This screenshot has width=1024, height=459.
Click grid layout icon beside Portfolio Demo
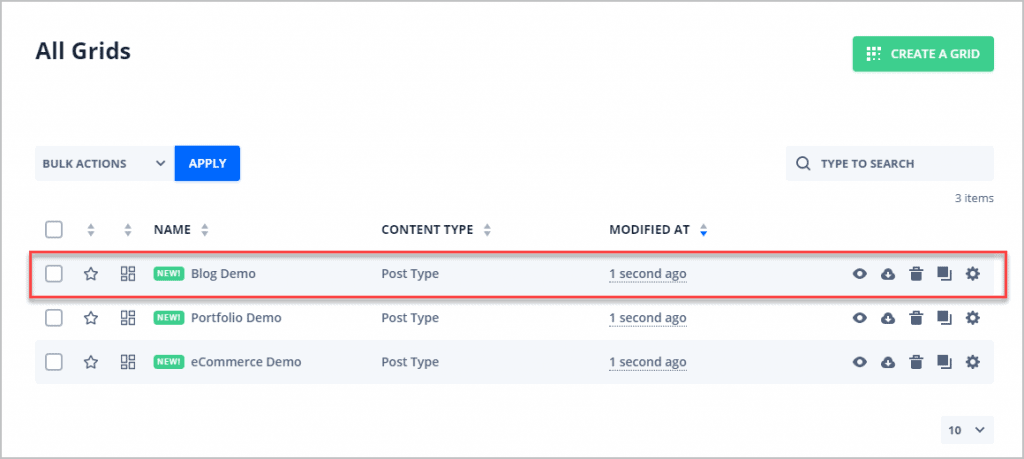click(127, 318)
